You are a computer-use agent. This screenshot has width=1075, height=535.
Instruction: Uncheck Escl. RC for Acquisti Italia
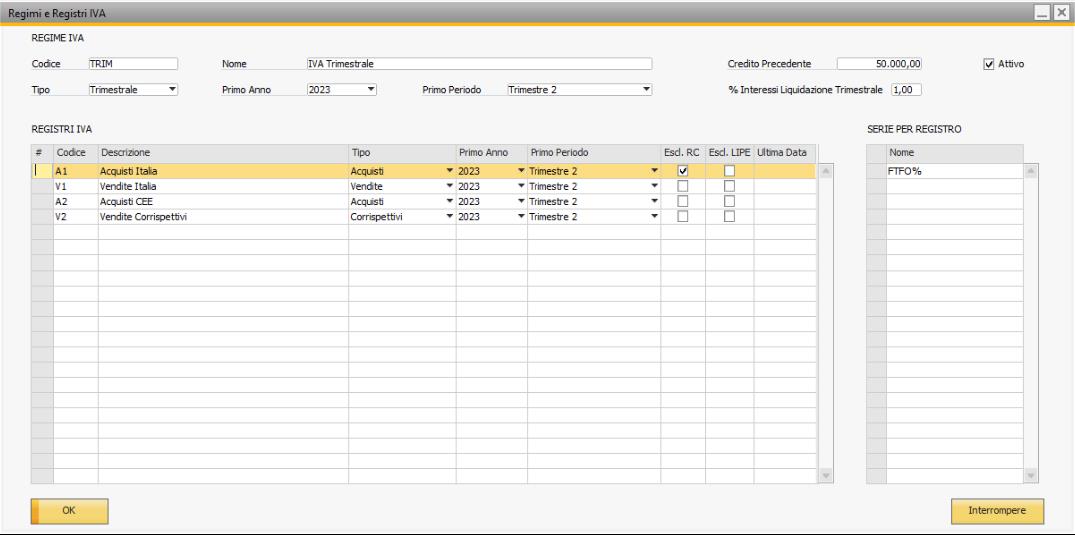point(683,171)
